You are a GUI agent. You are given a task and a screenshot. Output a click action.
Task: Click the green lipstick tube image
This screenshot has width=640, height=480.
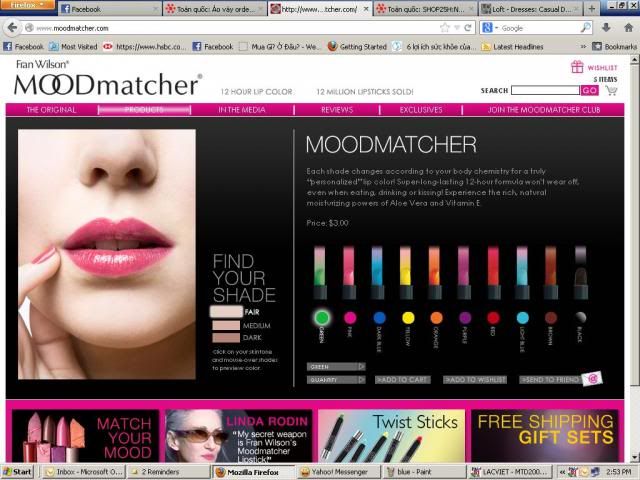pos(320,272)
